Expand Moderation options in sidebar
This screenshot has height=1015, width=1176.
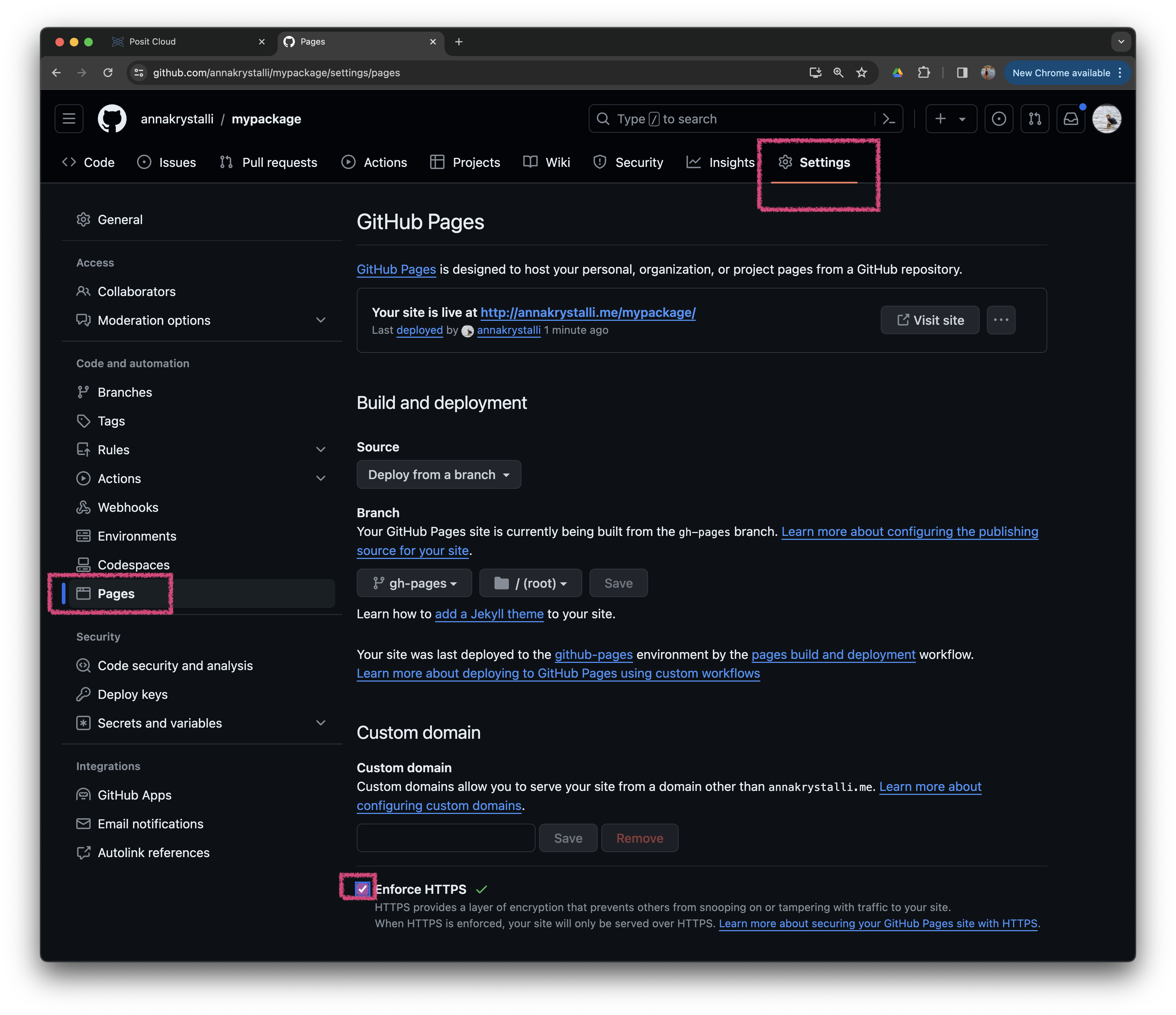coord(321,320)
